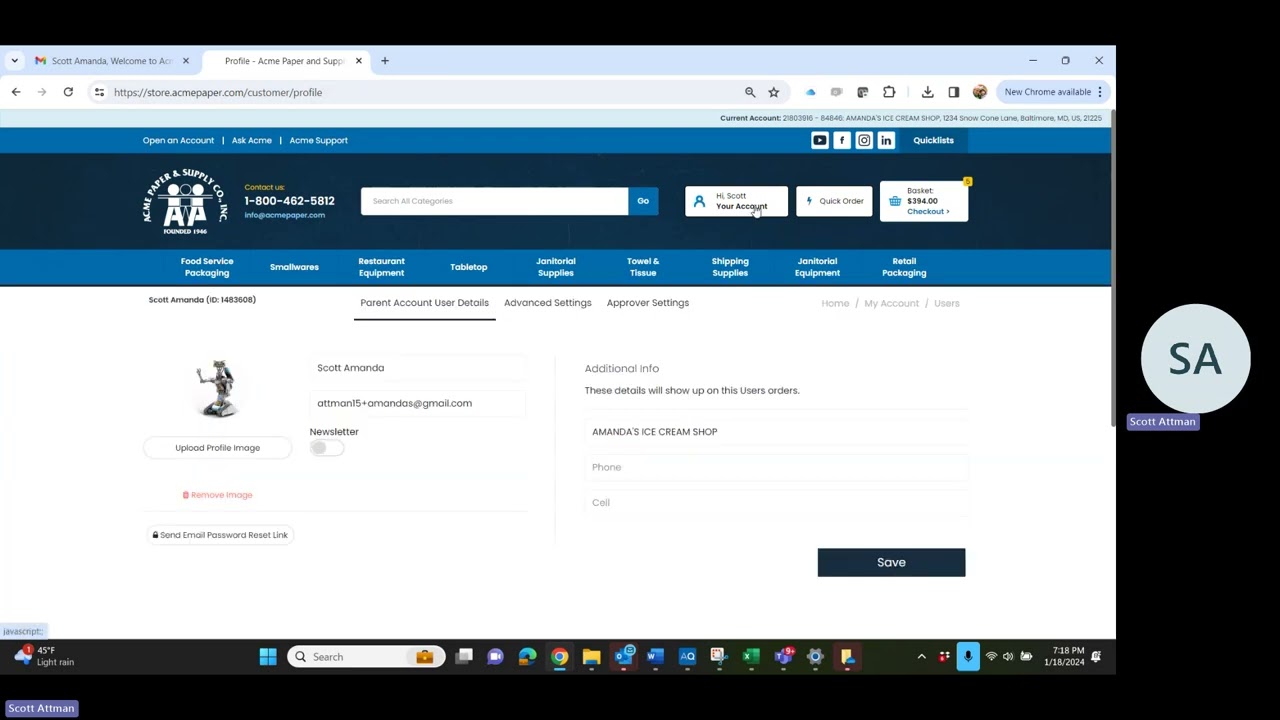
Task: Open Excel from the taskbar
Action: pos(751,657)
